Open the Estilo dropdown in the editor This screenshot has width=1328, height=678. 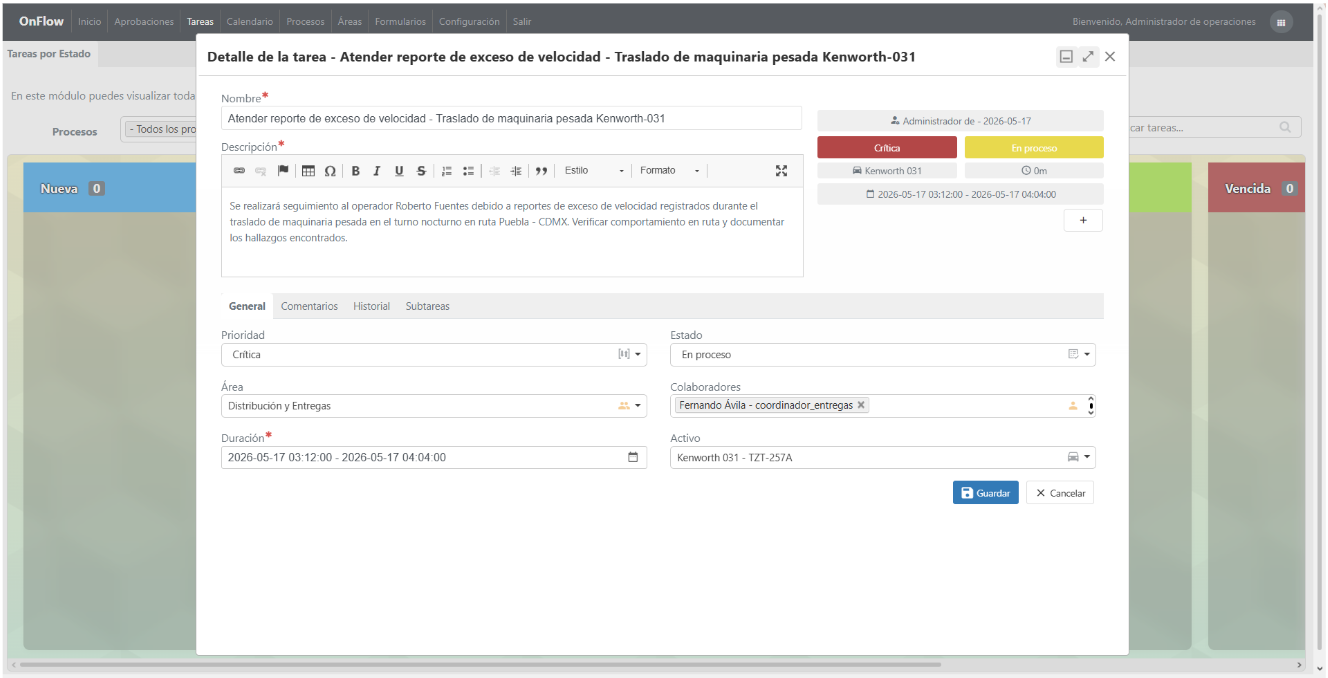[594, 171]
